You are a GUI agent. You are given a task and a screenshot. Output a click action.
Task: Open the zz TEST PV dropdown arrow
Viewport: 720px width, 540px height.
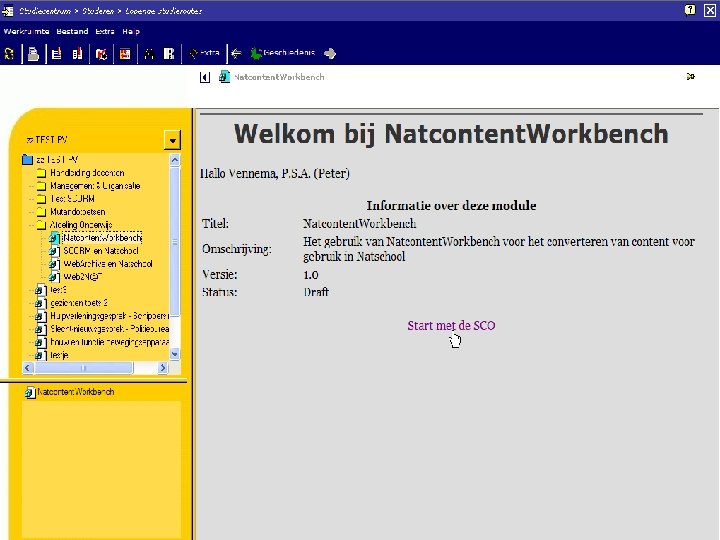(173, 140)
